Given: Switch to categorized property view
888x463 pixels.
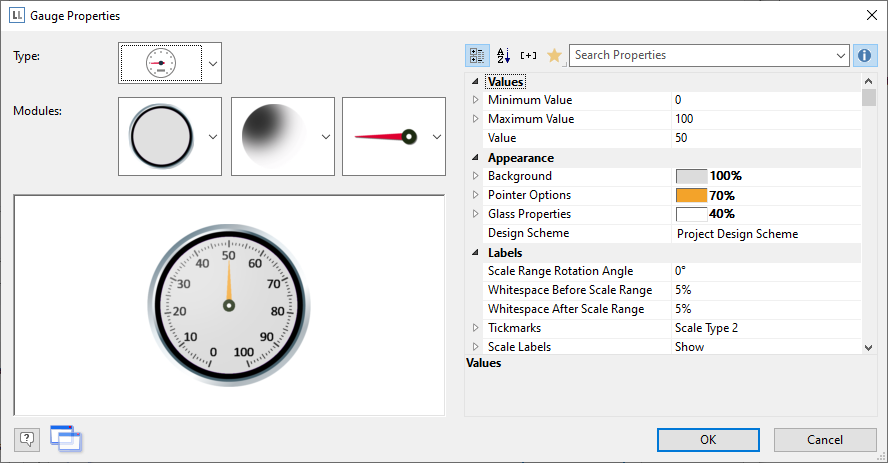Looking at the screenshot, I should (x=477, y=56).
